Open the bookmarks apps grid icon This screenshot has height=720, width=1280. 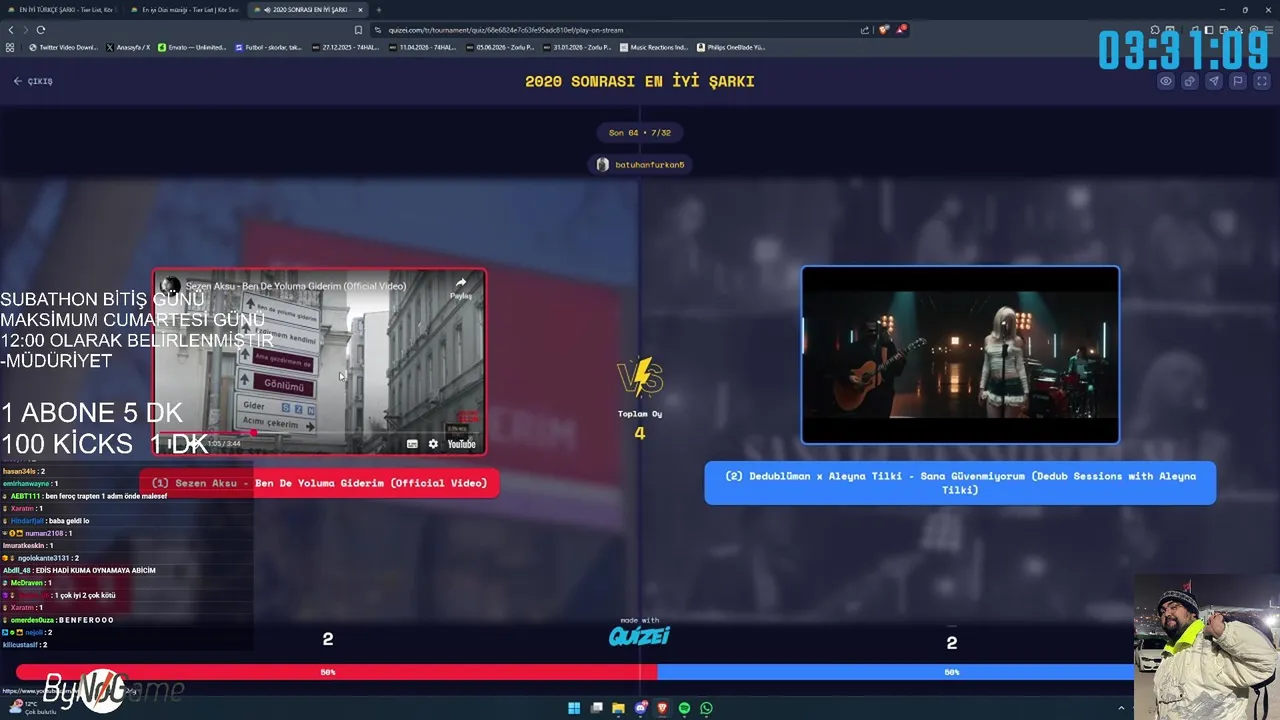(x=10, y=47)
